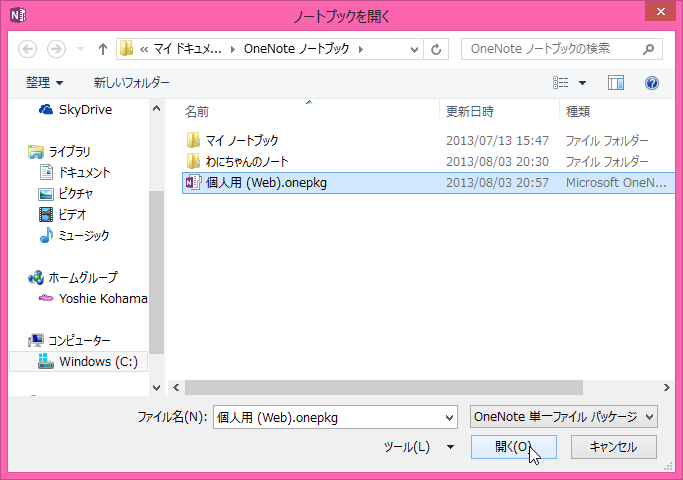The image size is (683, 480).
Task: Click horizontal scrollbar right arrow
Action: 666,387
